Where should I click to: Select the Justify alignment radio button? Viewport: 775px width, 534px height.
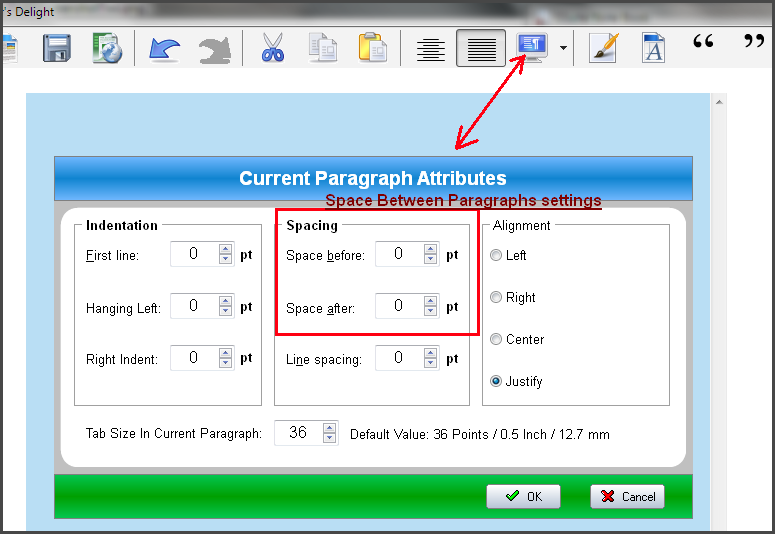point(496,381)
